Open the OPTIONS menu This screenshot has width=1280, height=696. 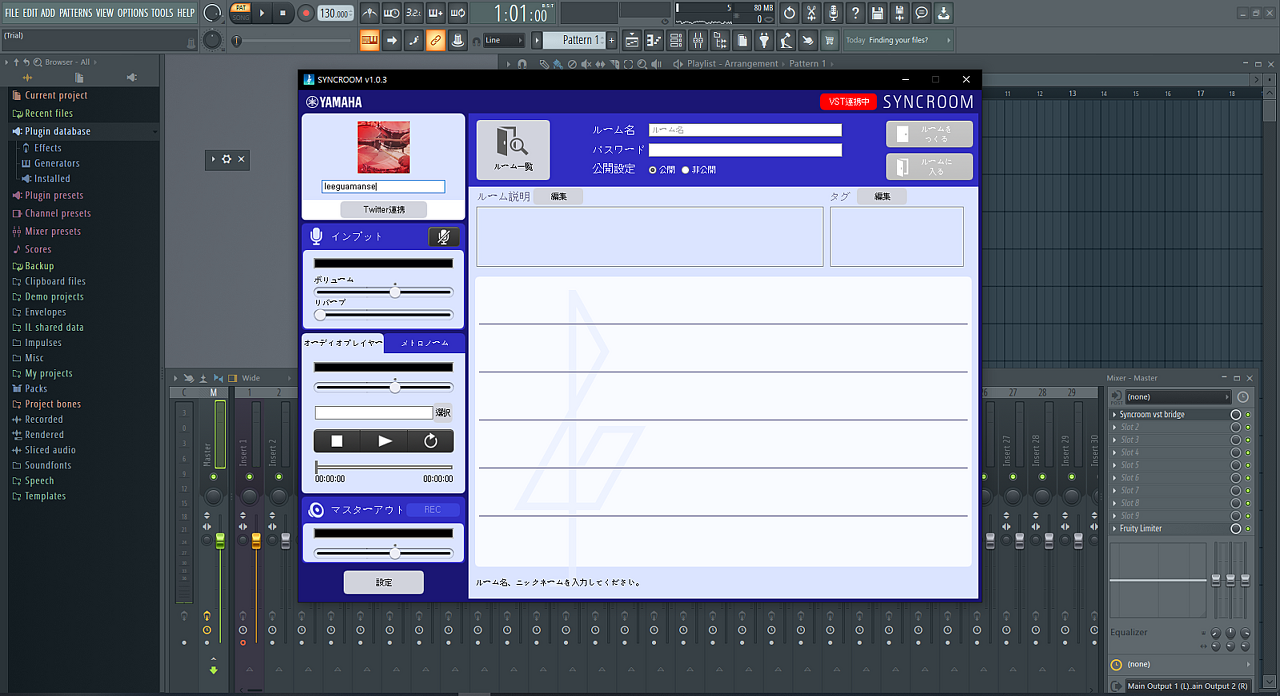[132, 13]
